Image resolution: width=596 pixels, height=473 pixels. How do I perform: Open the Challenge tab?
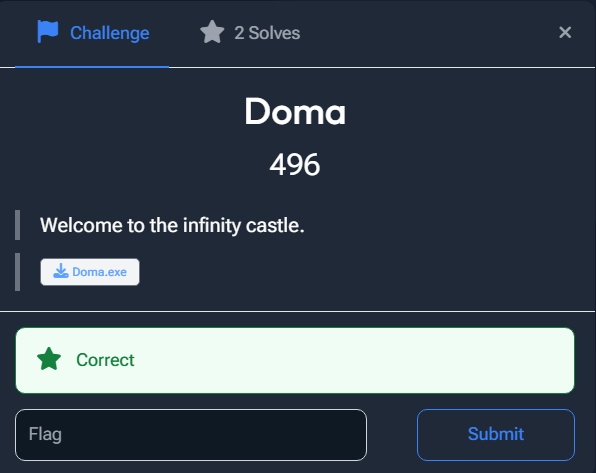tap(92, 33)
